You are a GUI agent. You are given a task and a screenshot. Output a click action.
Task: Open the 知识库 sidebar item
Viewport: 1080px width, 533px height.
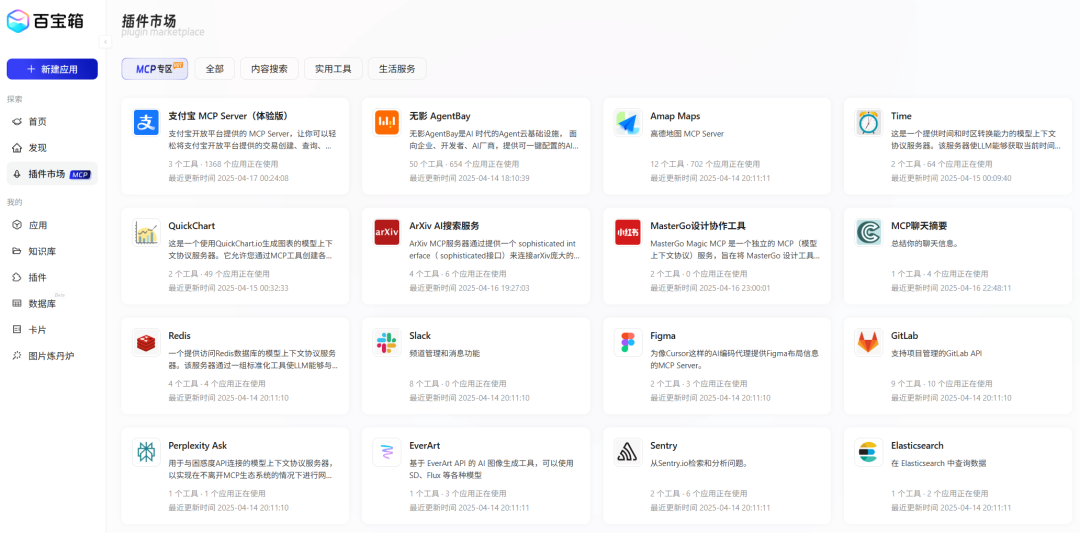pyautogui.click(x=52, y=251)
